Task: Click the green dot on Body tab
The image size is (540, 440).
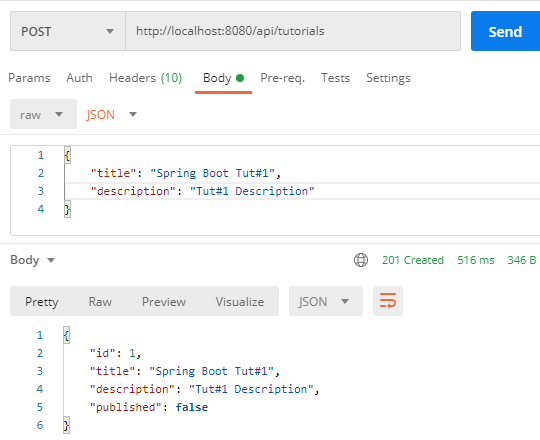Action: (240, 78)
